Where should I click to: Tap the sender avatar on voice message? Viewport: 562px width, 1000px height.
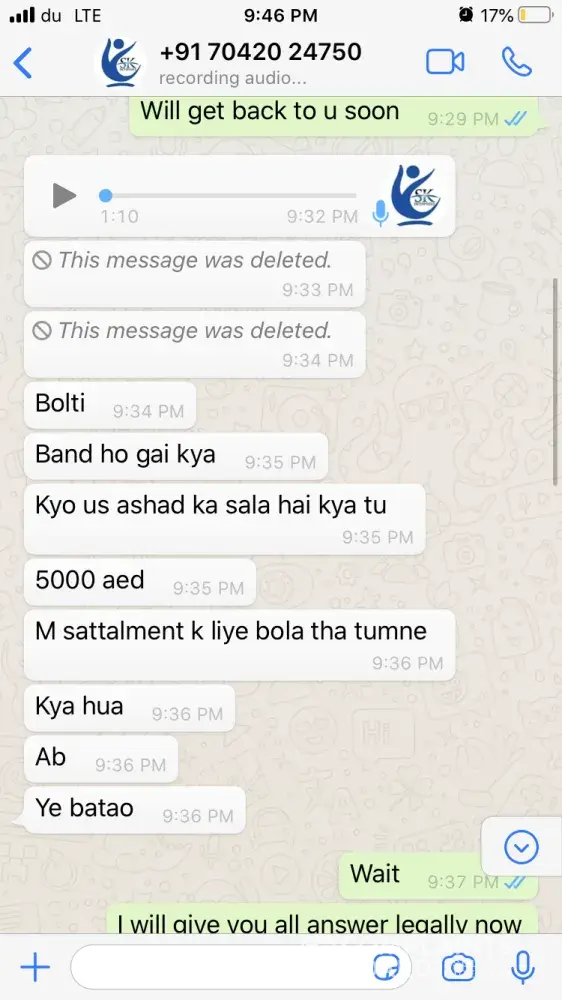[x=415, y=195]
